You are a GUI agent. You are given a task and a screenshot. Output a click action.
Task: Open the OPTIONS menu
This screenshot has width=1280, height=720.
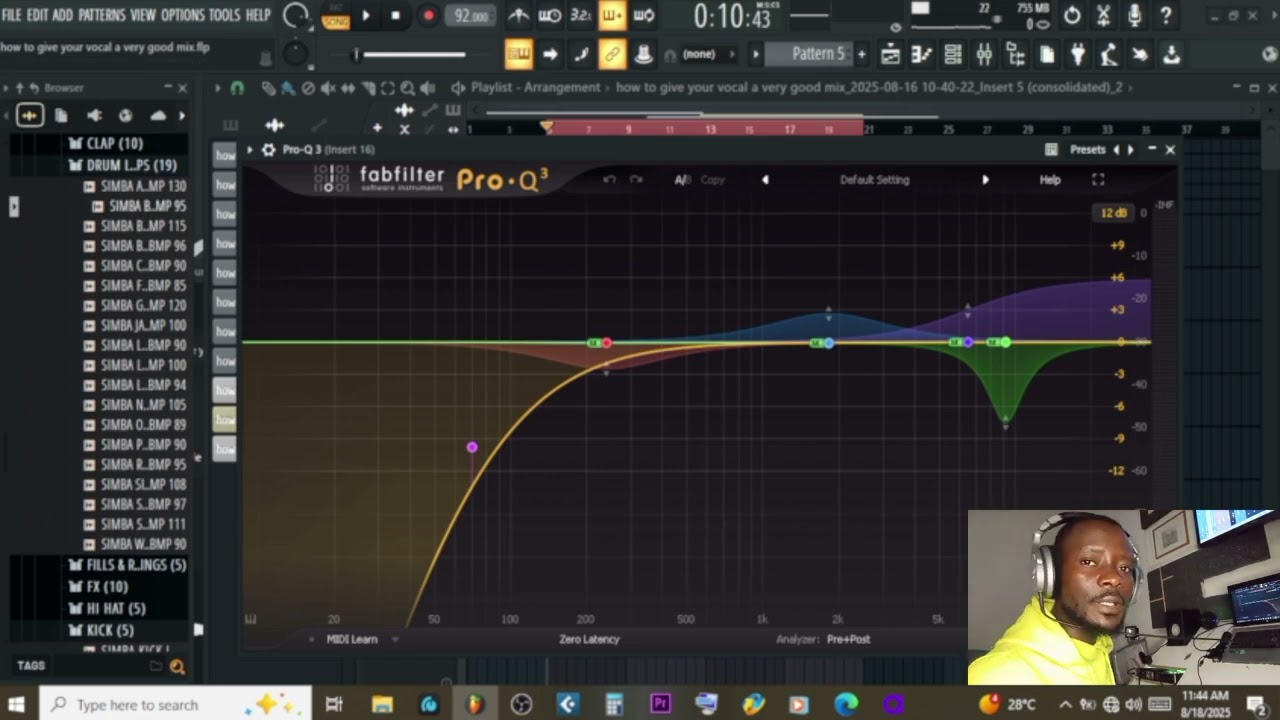[x=182, y=15]
